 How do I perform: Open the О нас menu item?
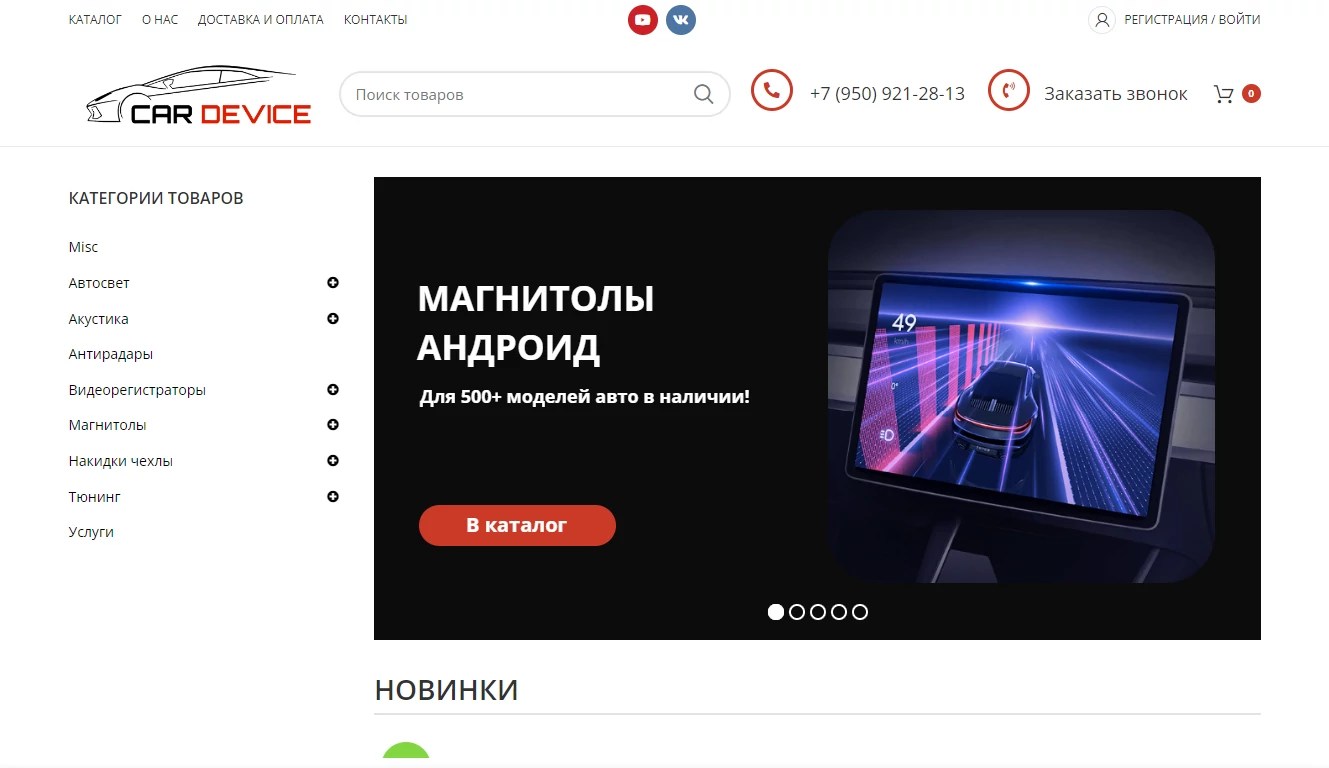tap(160, 20)
